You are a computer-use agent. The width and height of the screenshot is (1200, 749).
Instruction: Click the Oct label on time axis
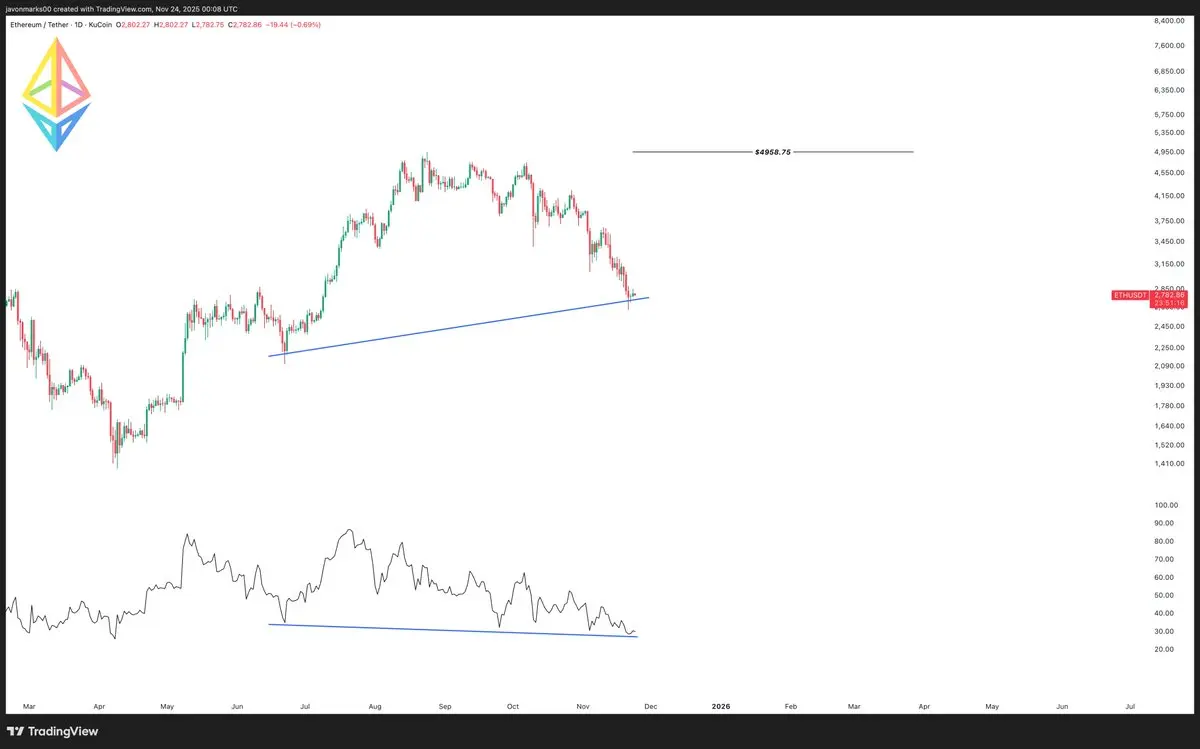[514, 706]
